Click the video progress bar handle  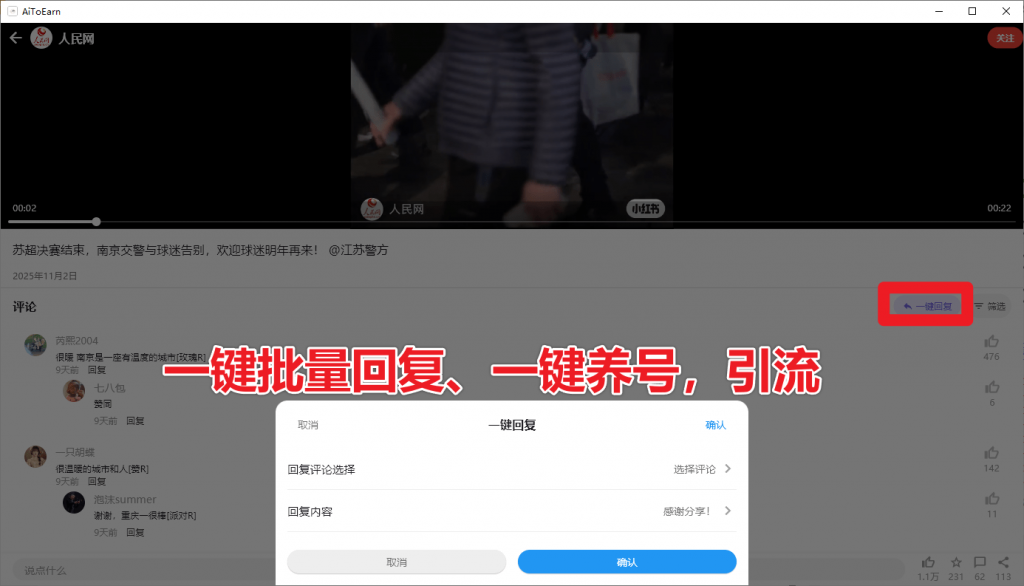(96, 221)
